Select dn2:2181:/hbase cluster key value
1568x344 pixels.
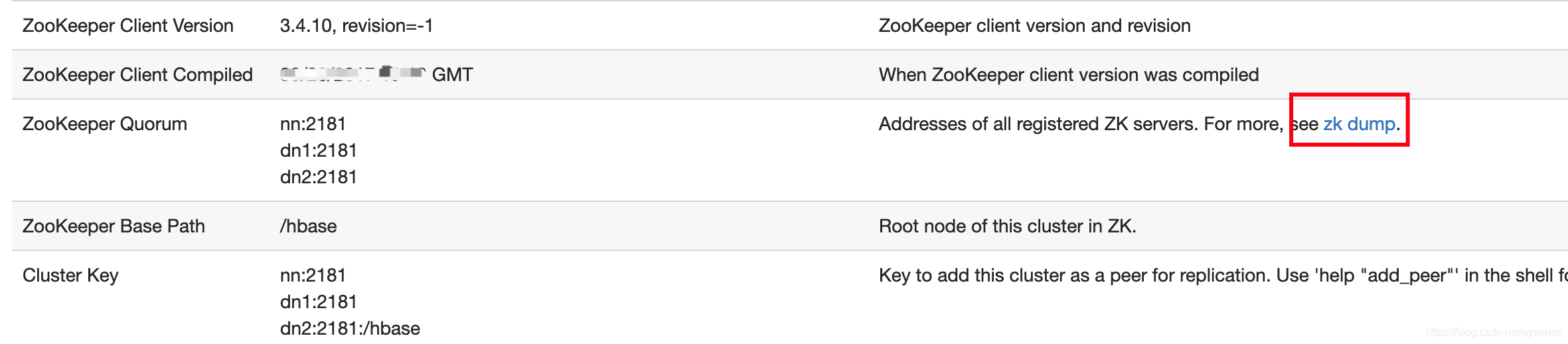[350, 329]
